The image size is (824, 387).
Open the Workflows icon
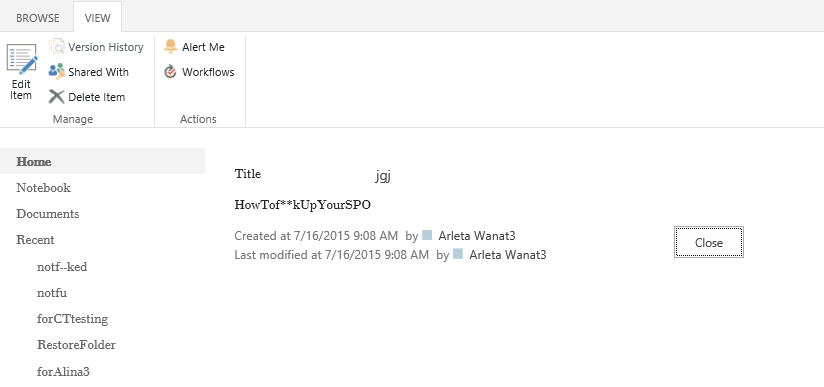[170, 72]
